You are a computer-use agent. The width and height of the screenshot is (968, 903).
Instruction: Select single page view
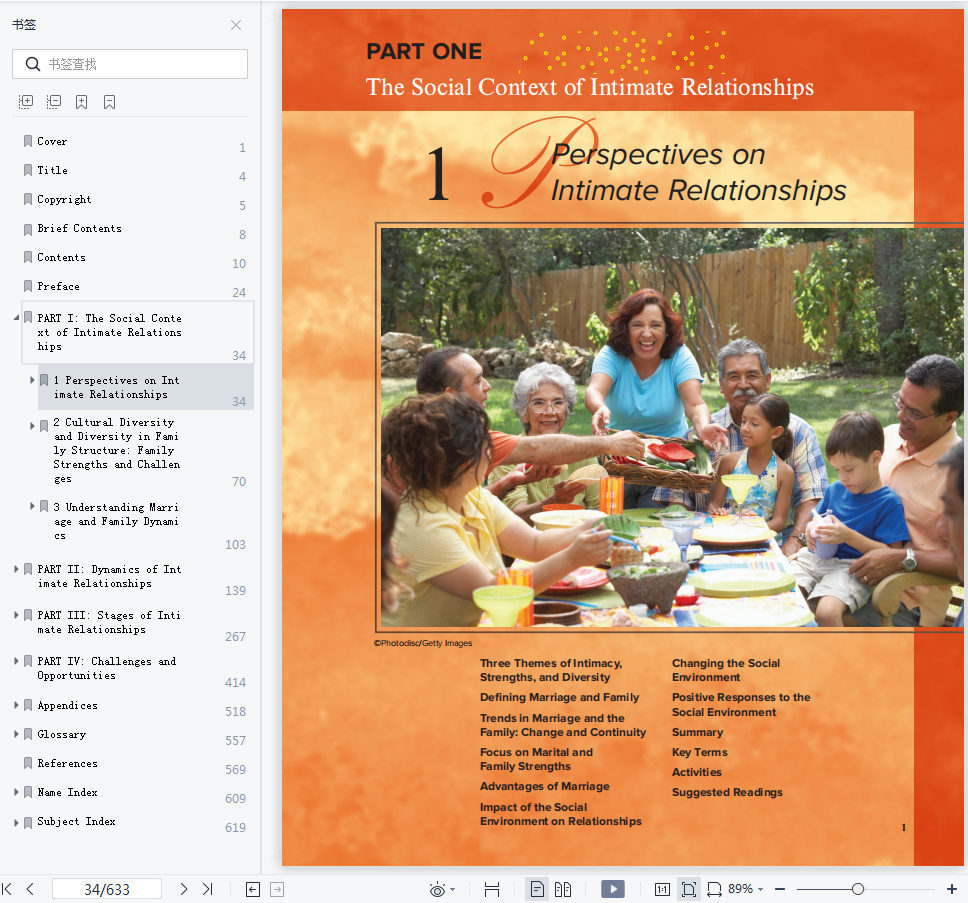click(537, 889)
